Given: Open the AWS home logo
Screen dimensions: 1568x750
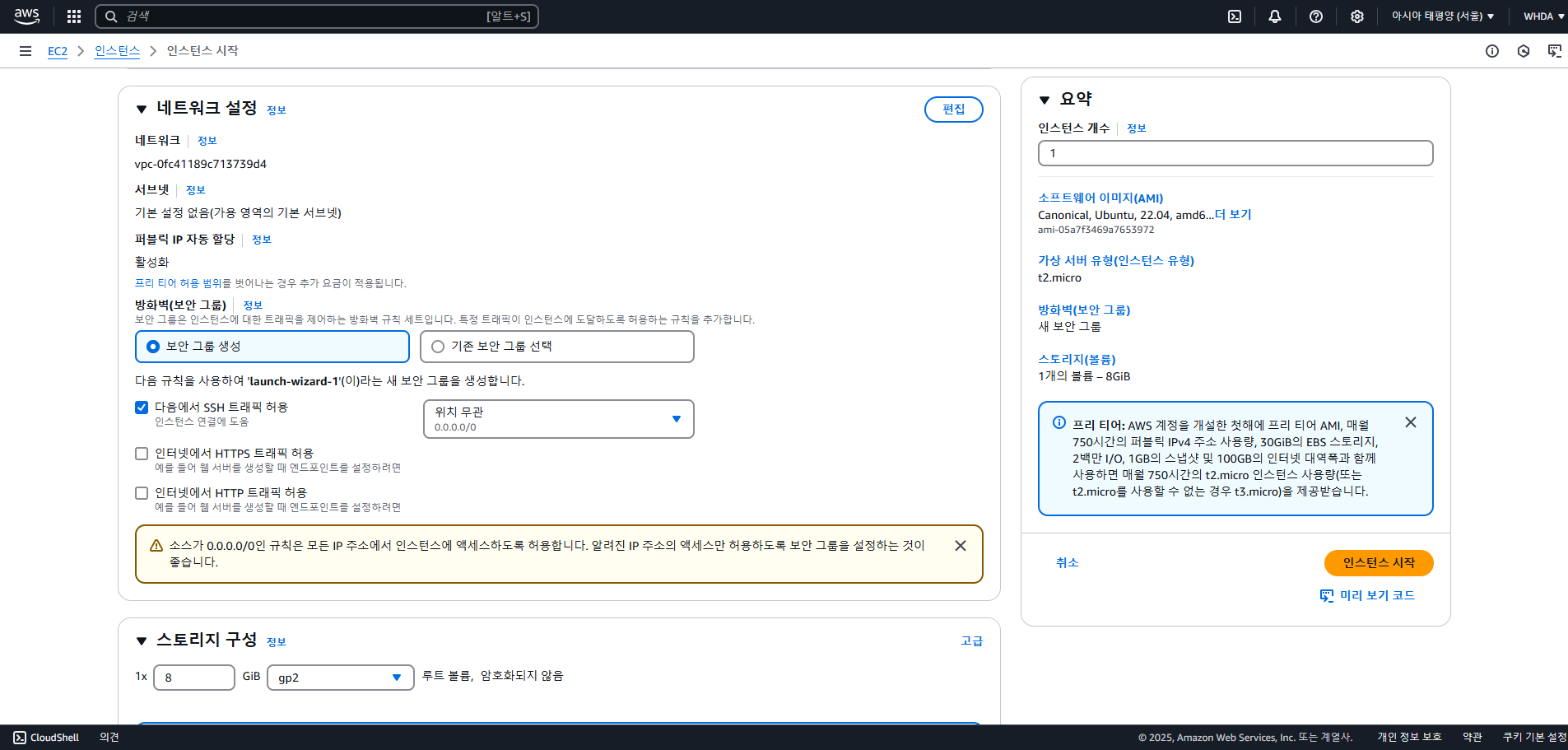Looking at the screenshot, I should (x=26, y=16).
